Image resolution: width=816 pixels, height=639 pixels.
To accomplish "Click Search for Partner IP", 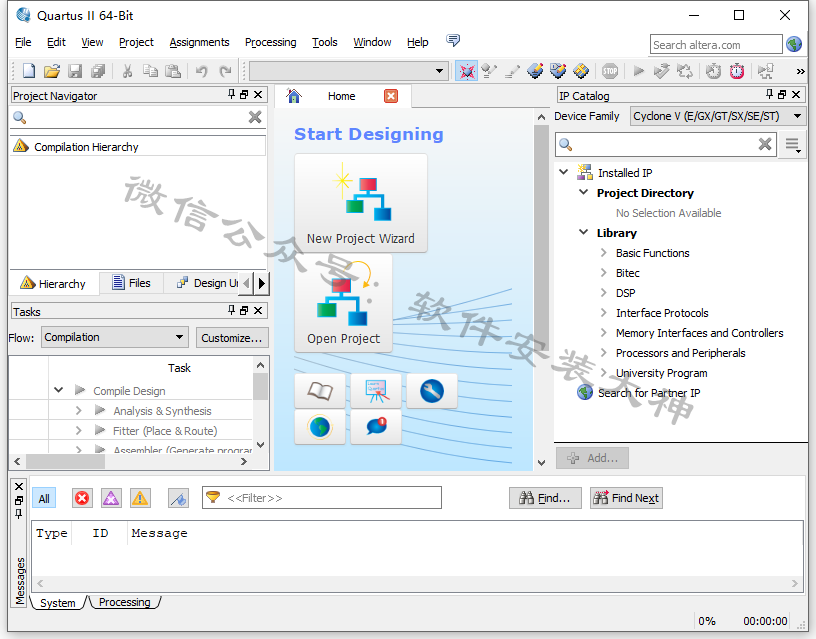I will (649, 393).
